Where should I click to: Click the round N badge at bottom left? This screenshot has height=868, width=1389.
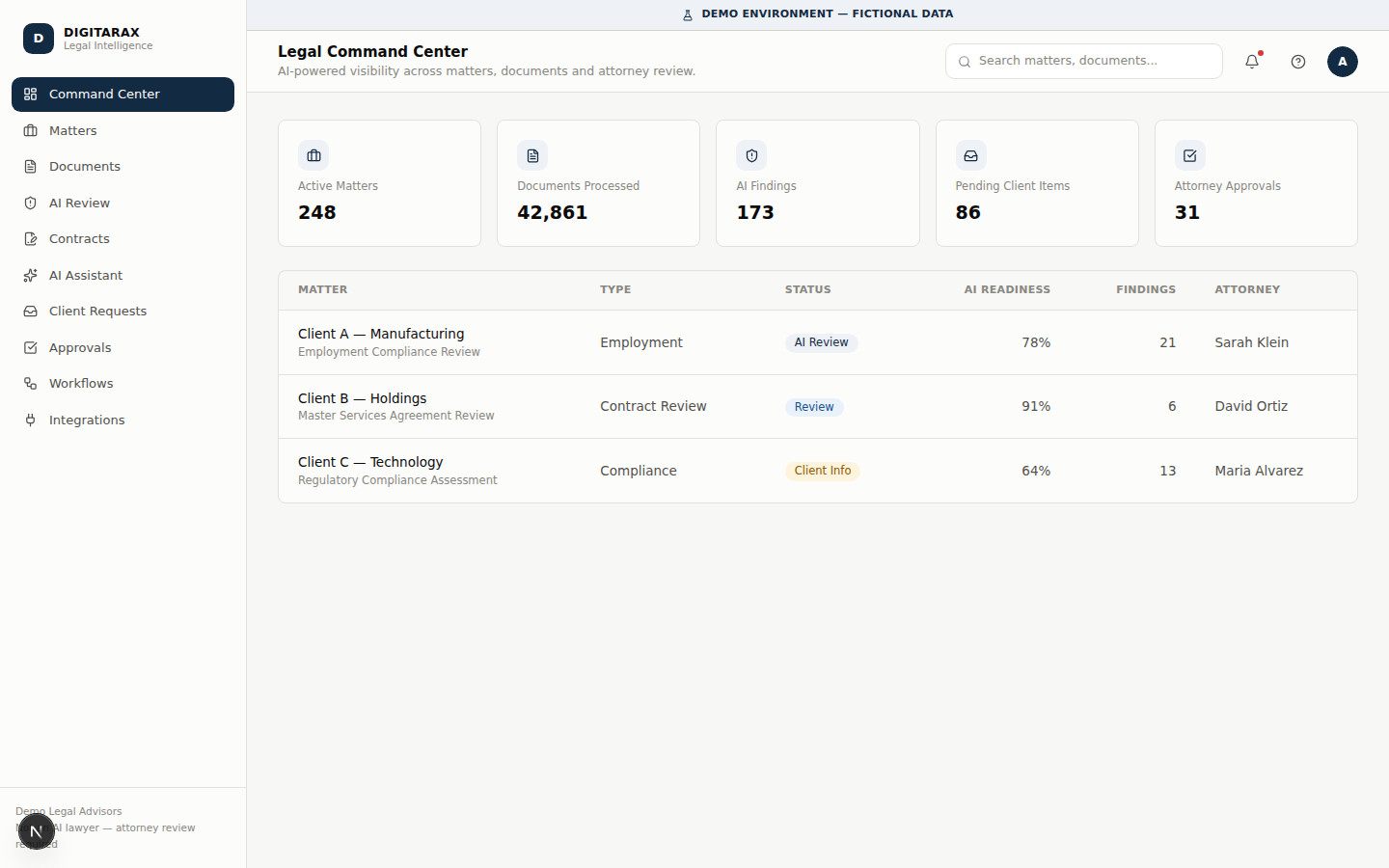(x=37, y=831)
